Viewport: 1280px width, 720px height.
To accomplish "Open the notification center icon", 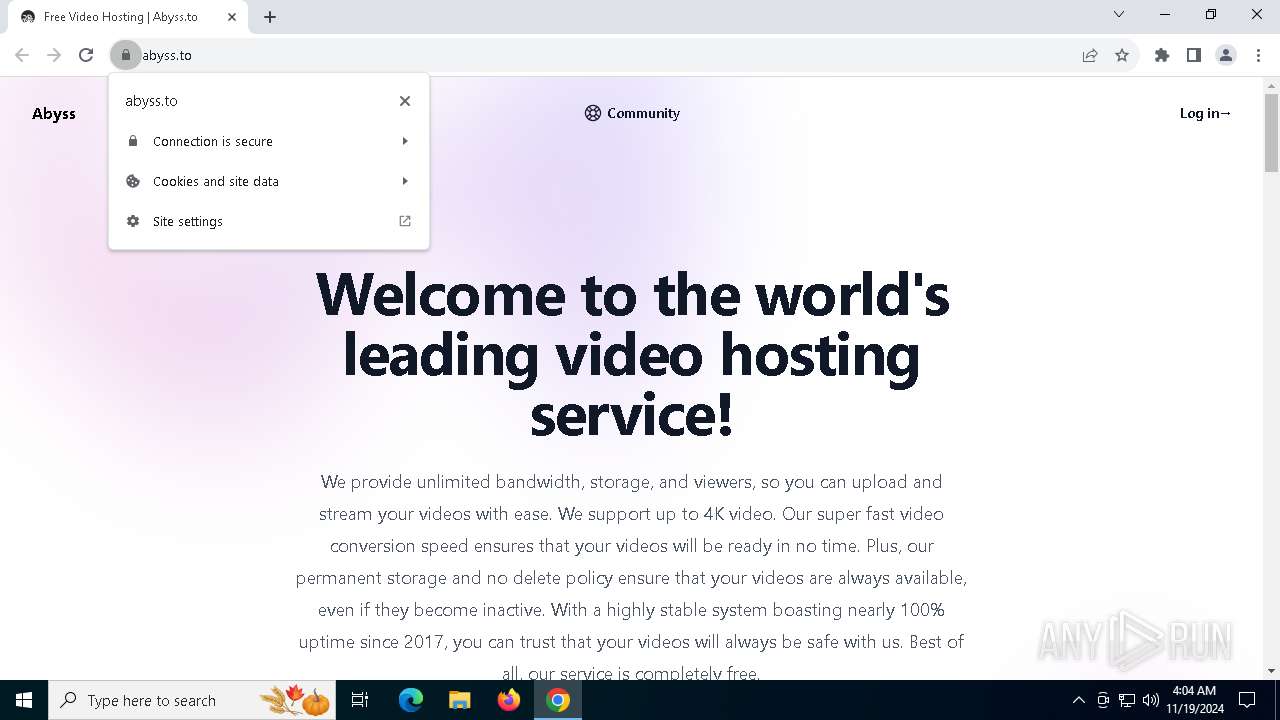I will pyautogui.click(x=1247, y=700).
